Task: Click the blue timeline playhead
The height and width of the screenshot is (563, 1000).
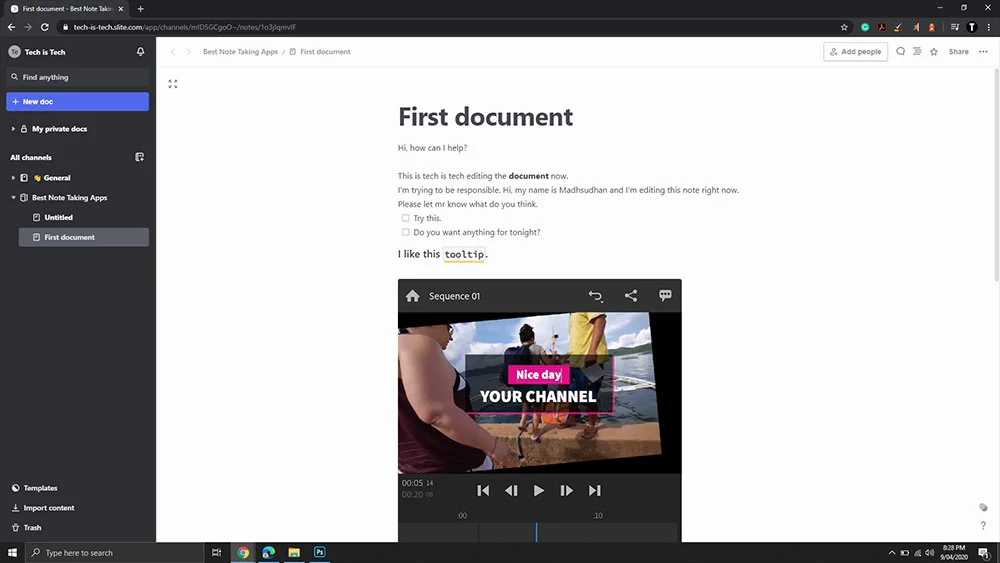Action: pos(536,532)
